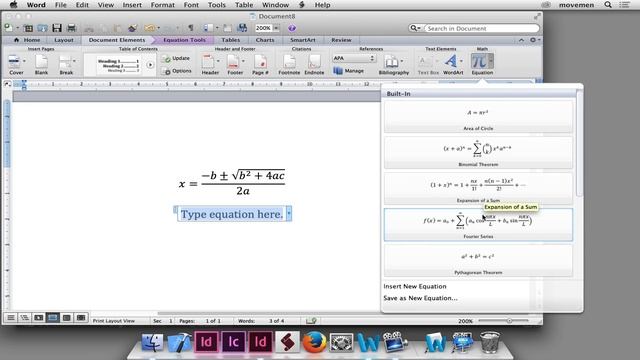This screenshot has width=640, height=360.
Task: Open the Format menu
Action: 162,5
